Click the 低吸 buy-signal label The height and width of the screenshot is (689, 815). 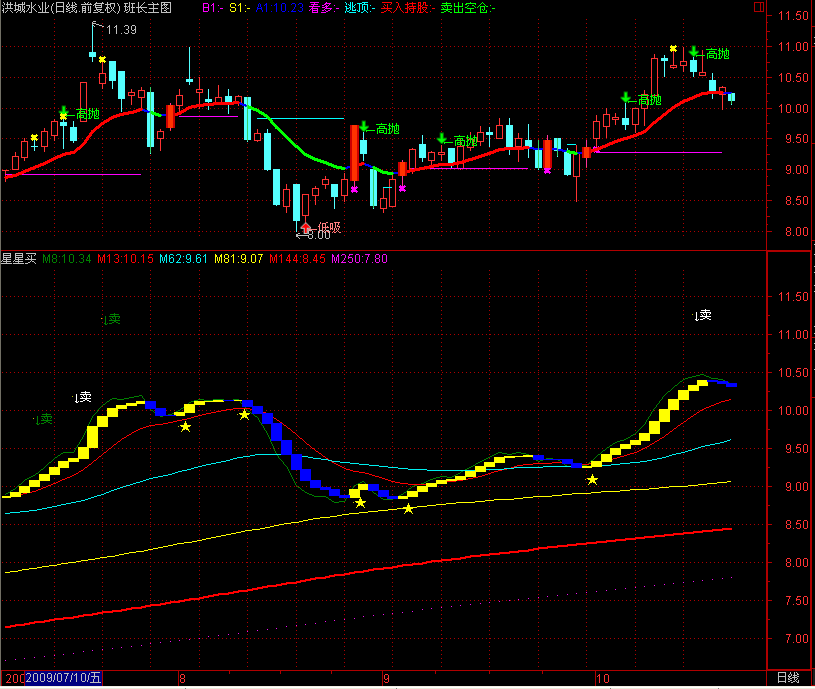click(x=330, y=227)
